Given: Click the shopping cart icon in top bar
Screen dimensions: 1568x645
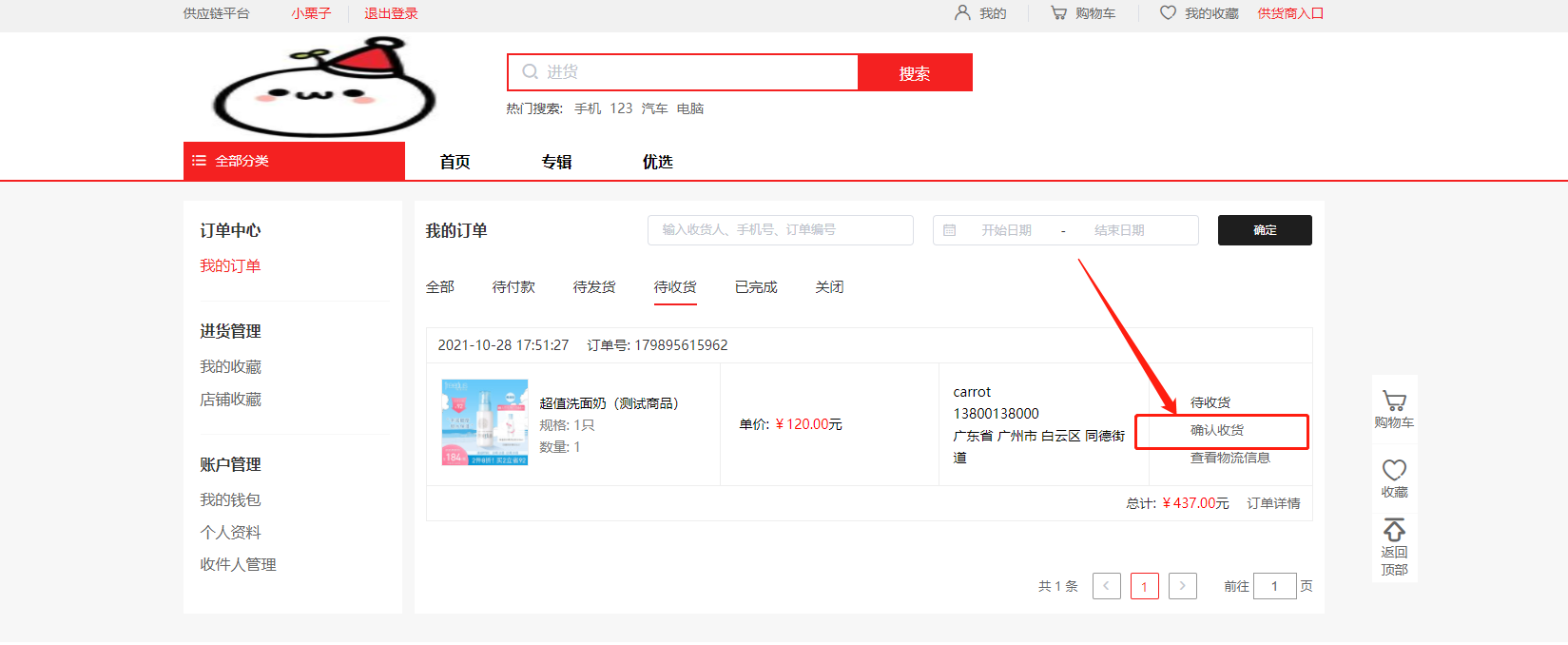Looking at the screenshot, I should pyautogui.click(x=1058, y=13).
